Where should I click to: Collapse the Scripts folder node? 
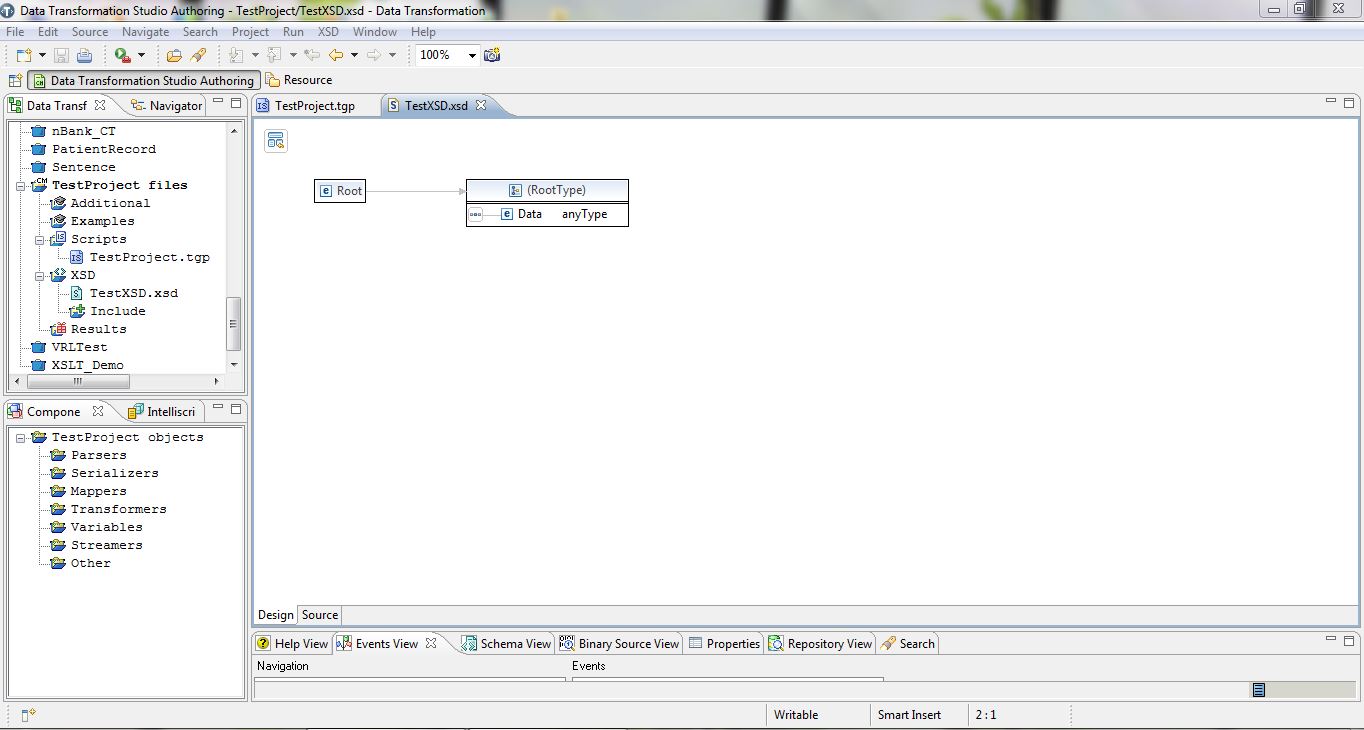[x=40, y=240]
